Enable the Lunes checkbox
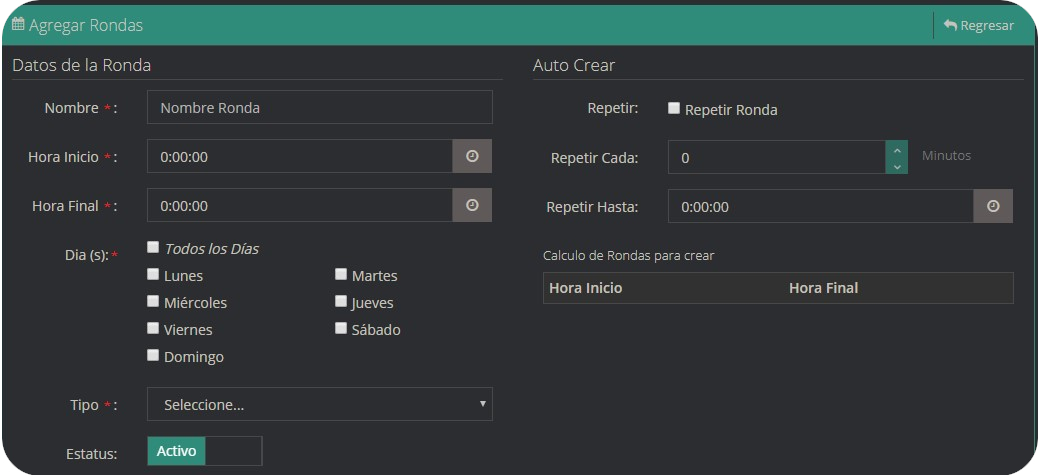Screen dimensions: 1039x475 (153, 274)
